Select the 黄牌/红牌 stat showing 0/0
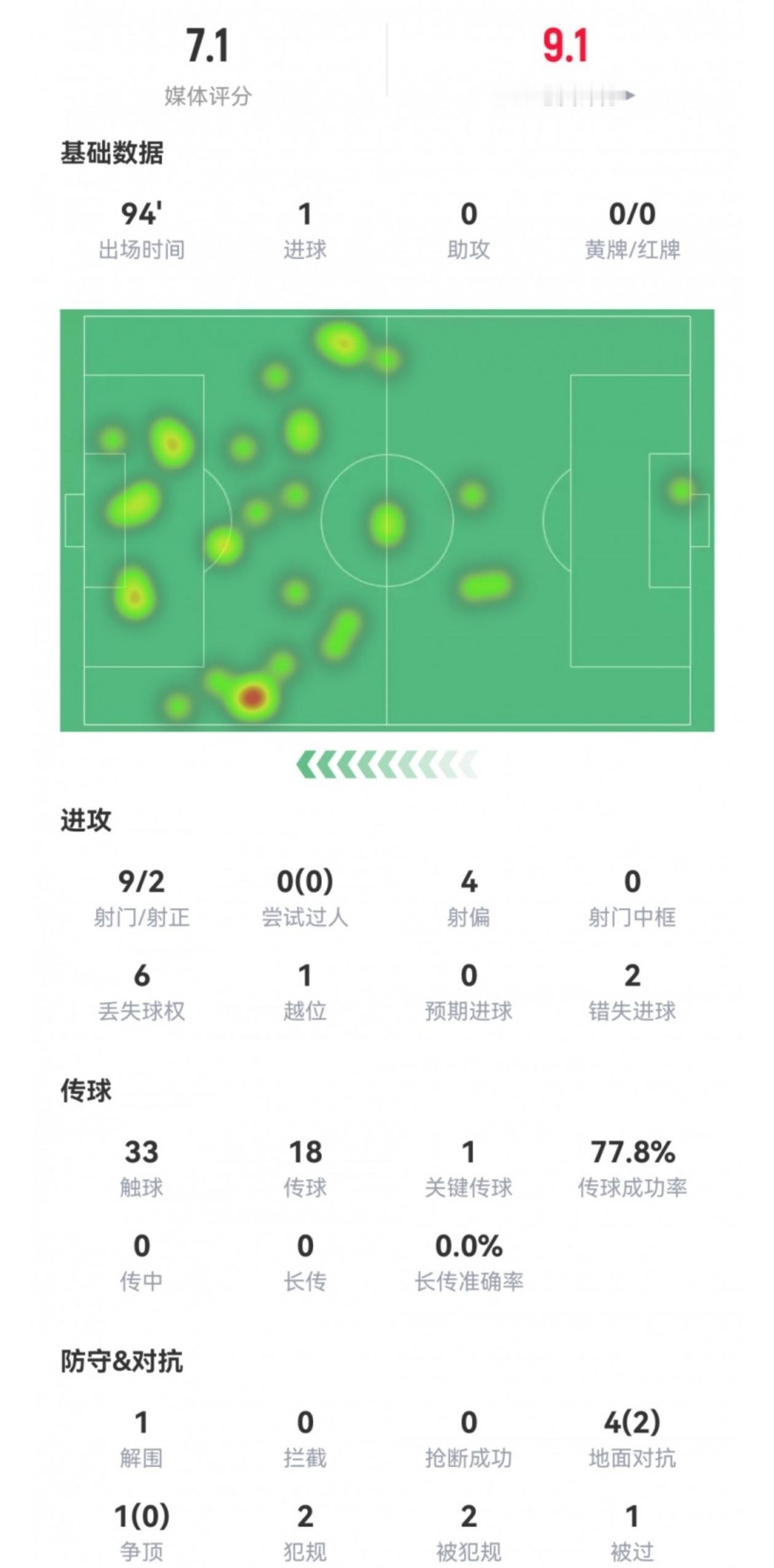 632,231
